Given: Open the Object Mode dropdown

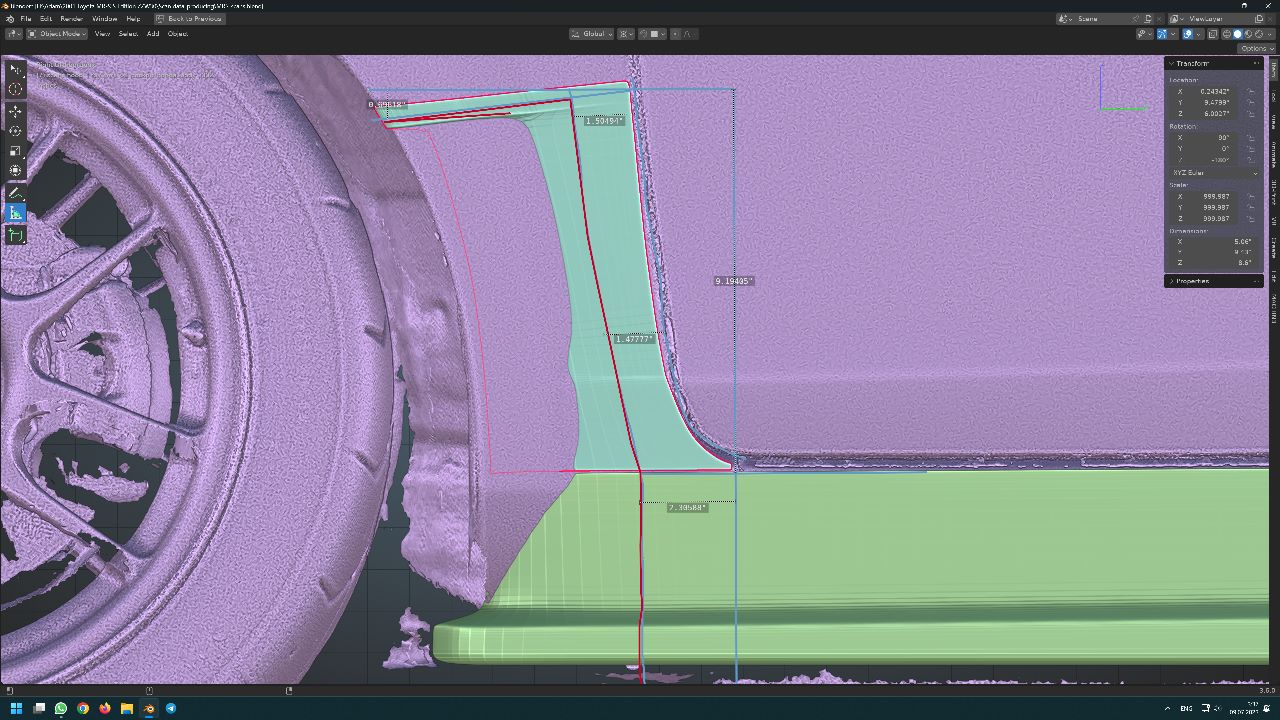Looking at the screenshot, I should tap(56, 34).
